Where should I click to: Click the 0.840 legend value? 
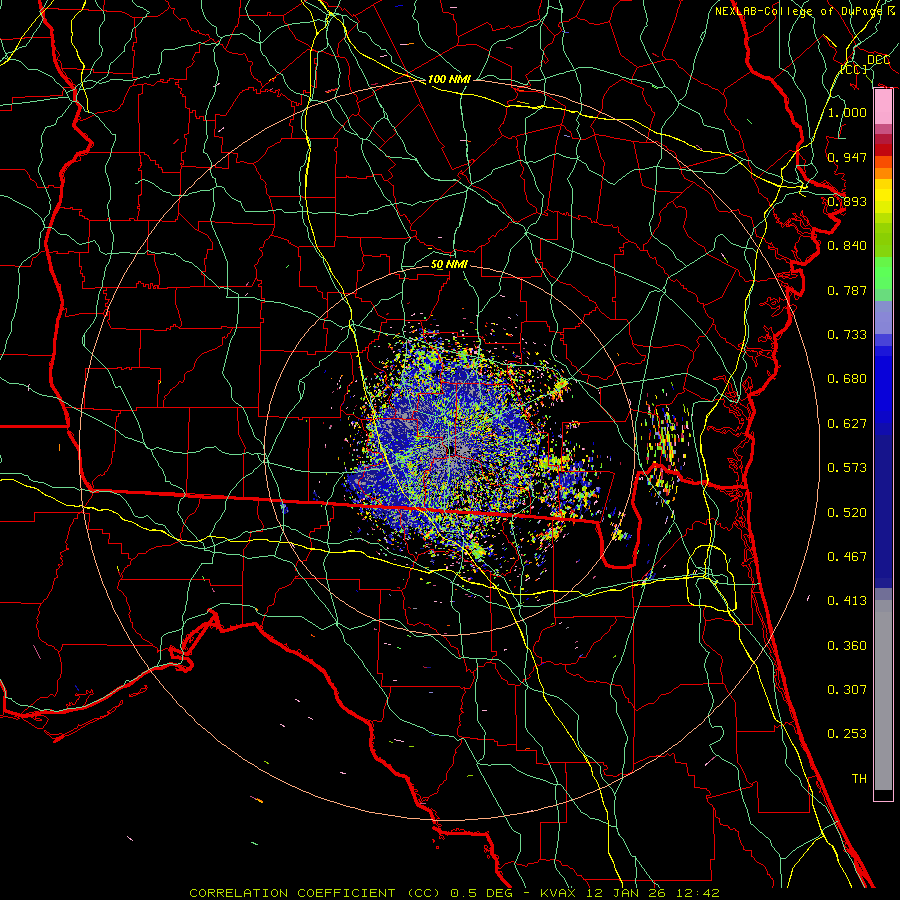point(847,246)
